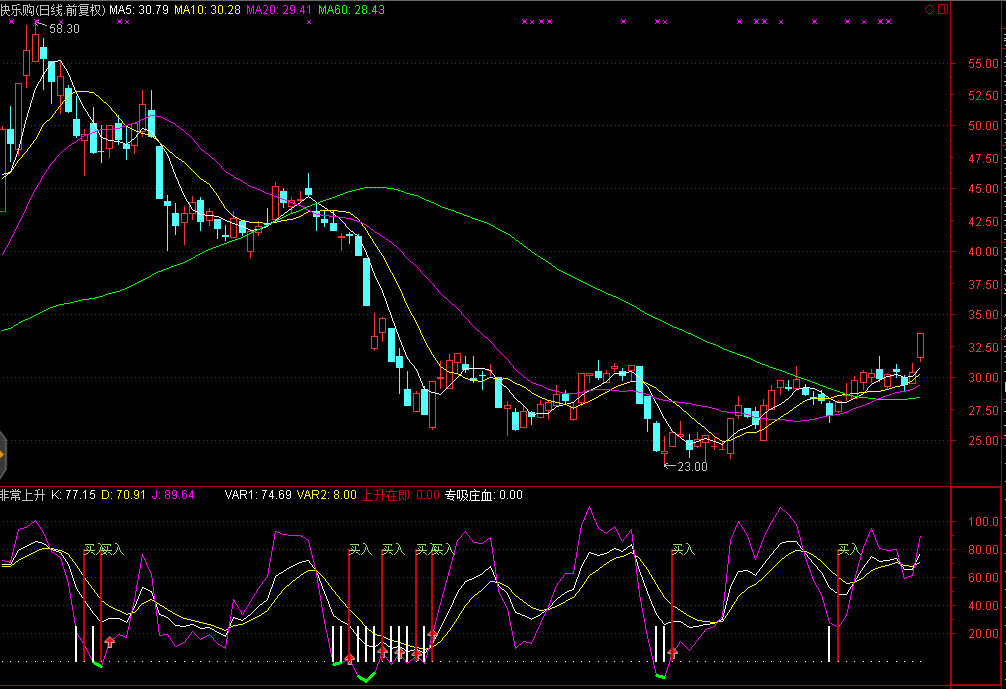Click the split-window panel icon at top right
1006x689 pixels.
942,9
